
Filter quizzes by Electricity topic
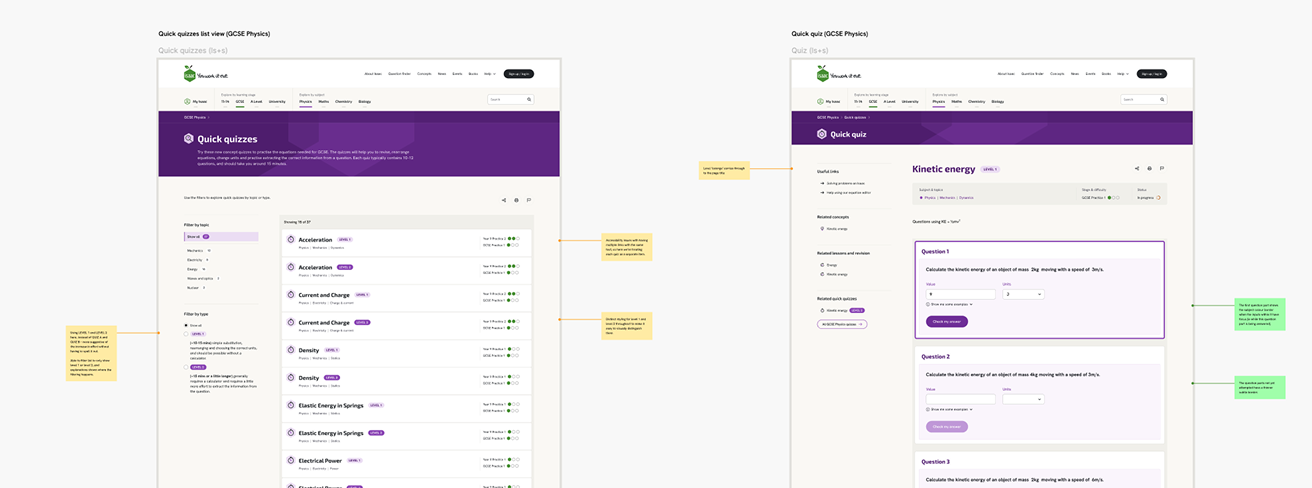tap(197, 260)
